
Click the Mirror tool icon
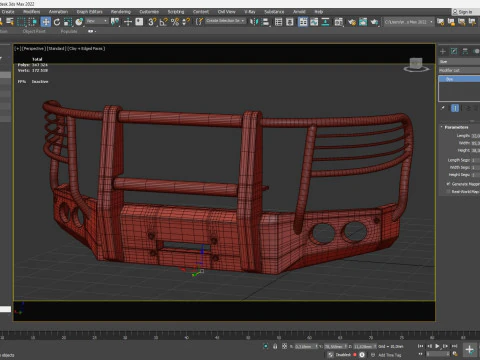tap(254, 22)
